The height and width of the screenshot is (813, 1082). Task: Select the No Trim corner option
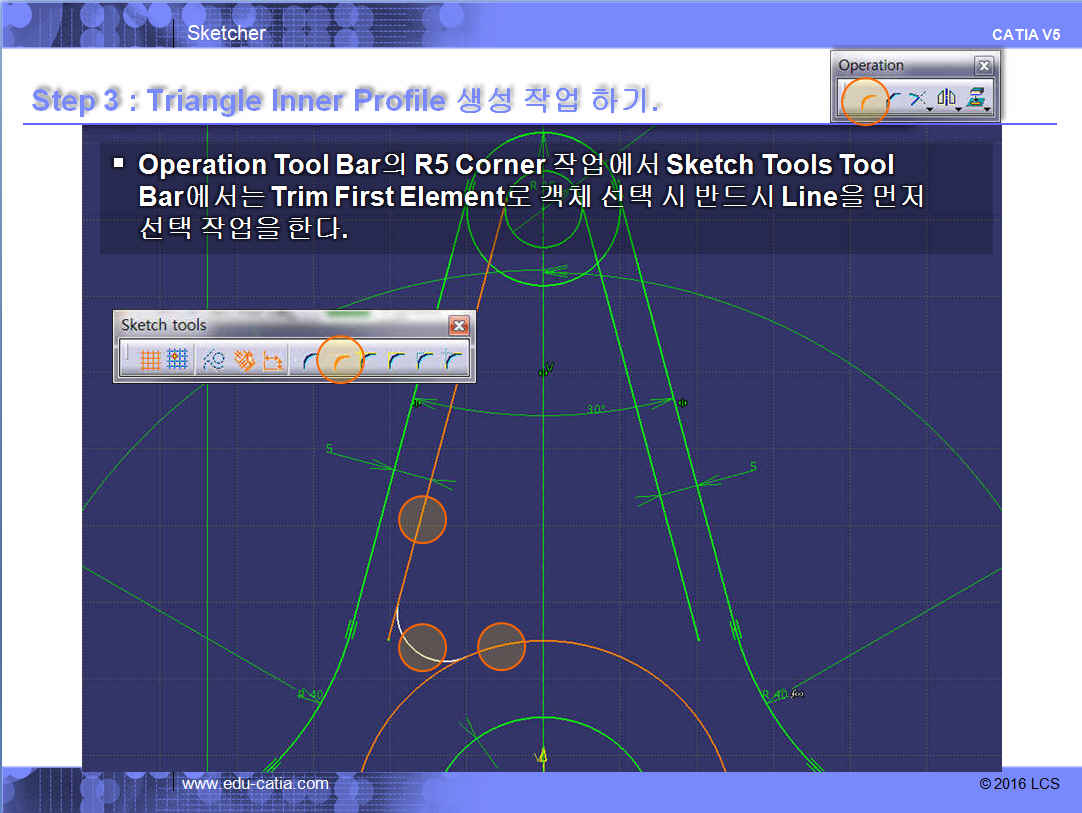370,361
